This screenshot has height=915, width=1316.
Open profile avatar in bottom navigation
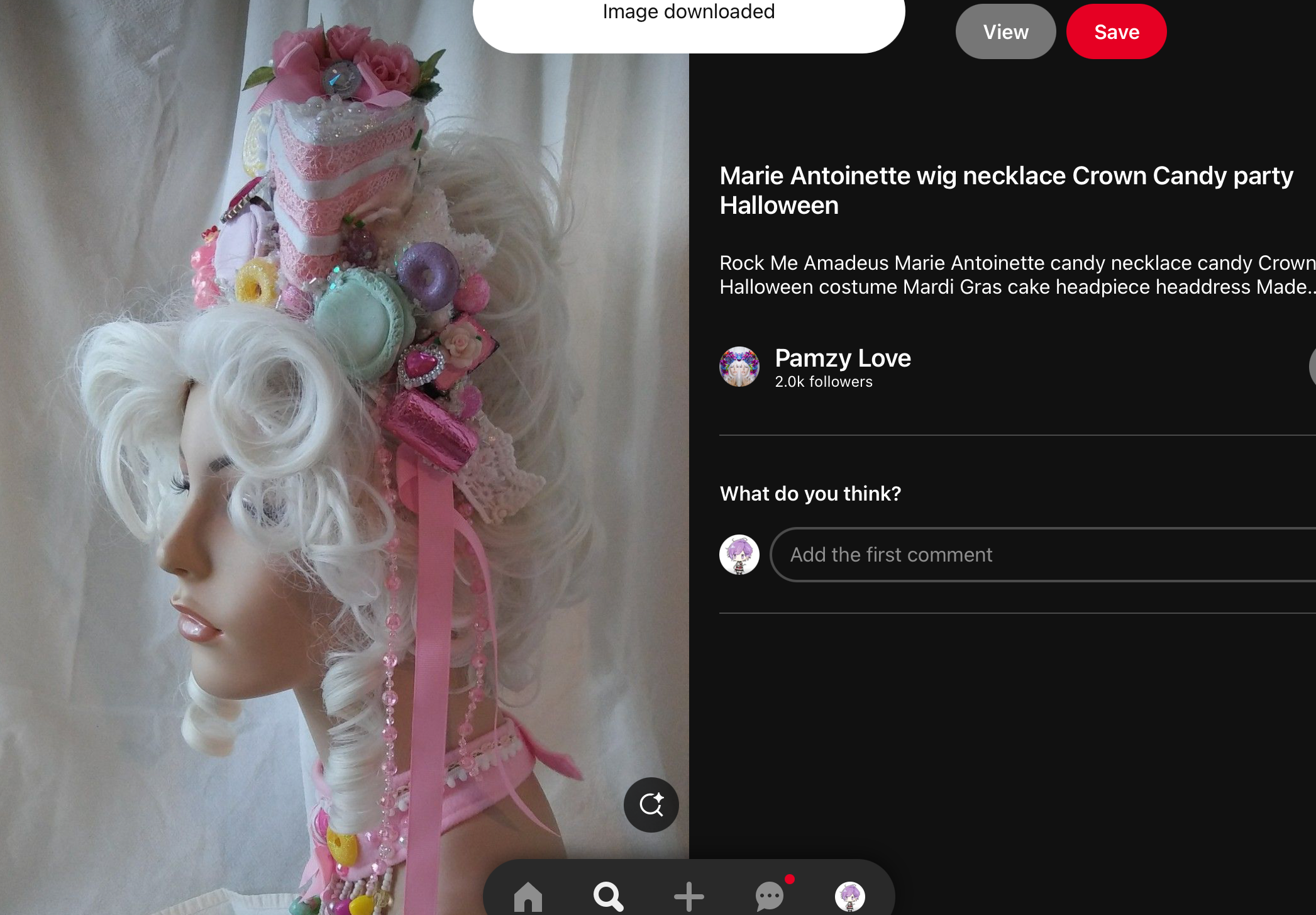(850, 897)
